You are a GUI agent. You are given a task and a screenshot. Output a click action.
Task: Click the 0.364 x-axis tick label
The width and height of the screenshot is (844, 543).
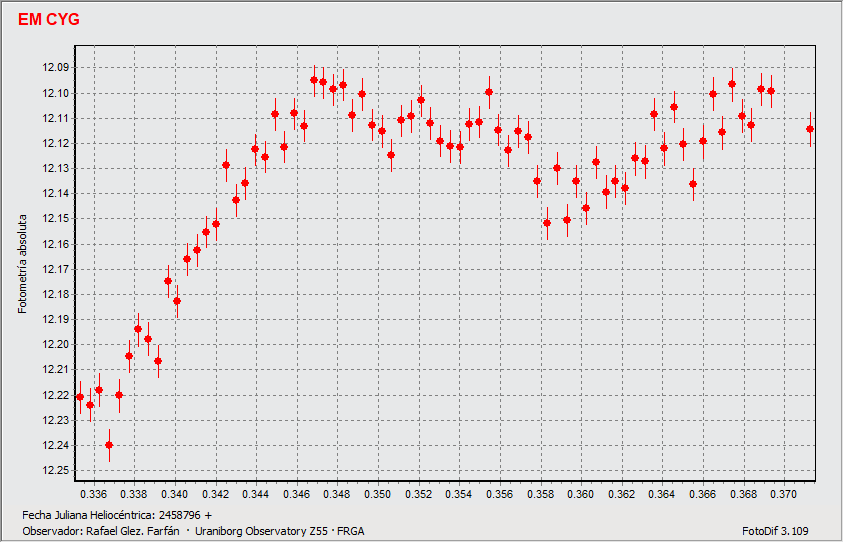click(663, 494)
